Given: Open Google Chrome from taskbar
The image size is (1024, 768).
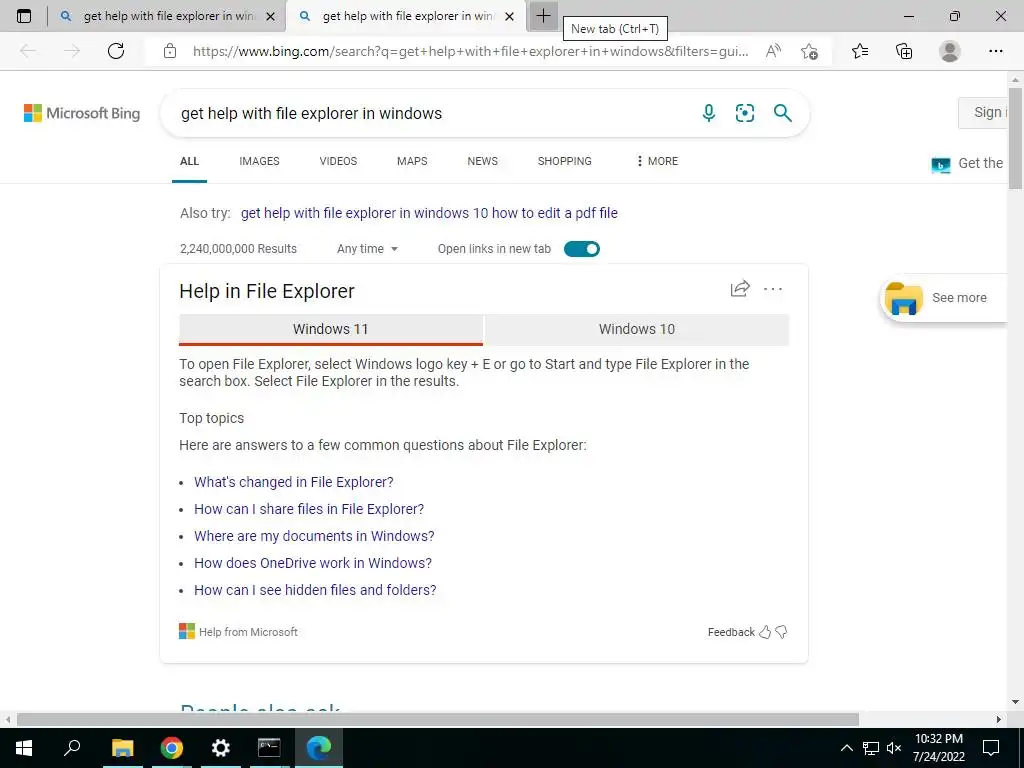Looking at the screenshot, I should tap(171, 747).
